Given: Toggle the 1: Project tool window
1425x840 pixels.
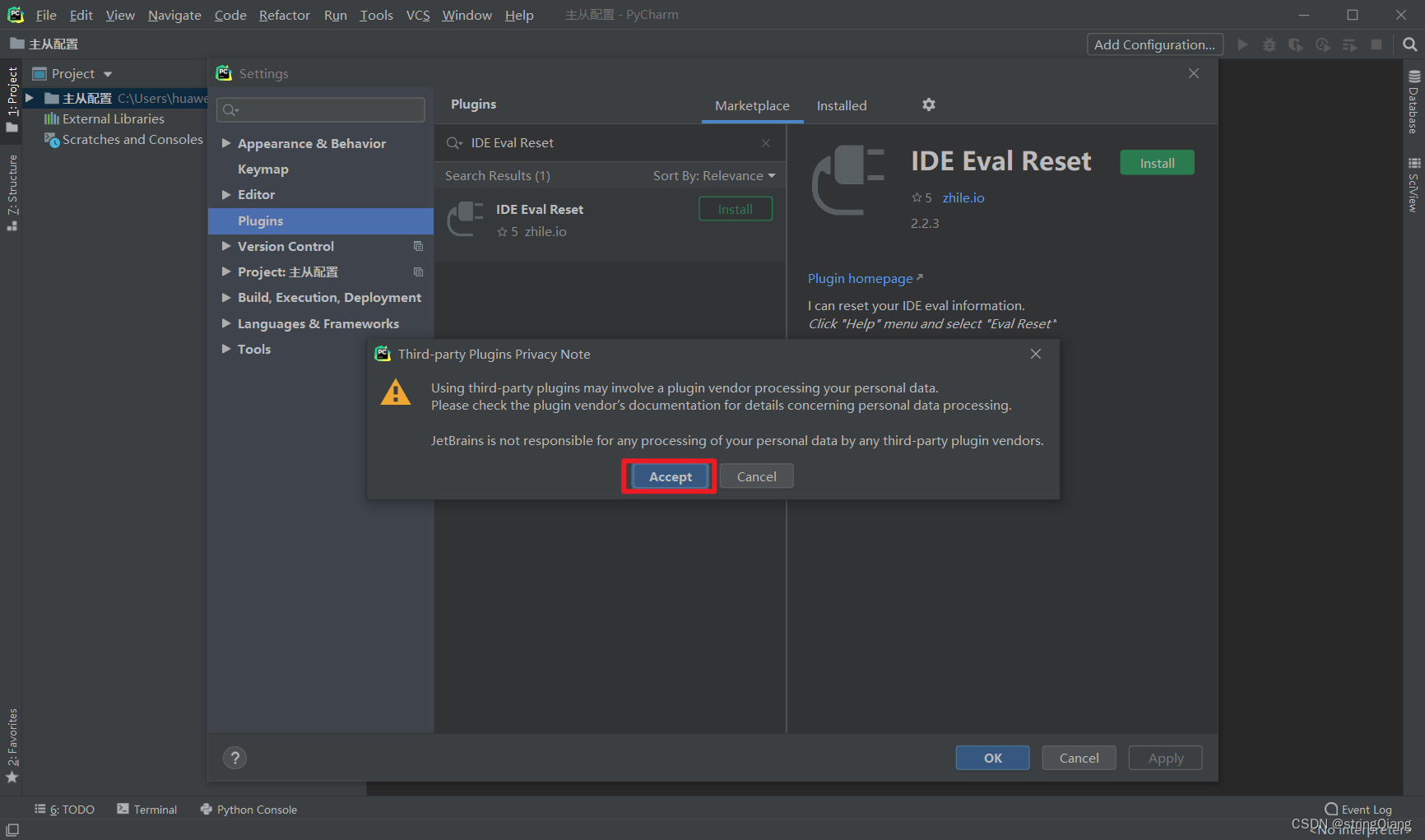Looking at the screenshot, I should click(x=12, y=99).
